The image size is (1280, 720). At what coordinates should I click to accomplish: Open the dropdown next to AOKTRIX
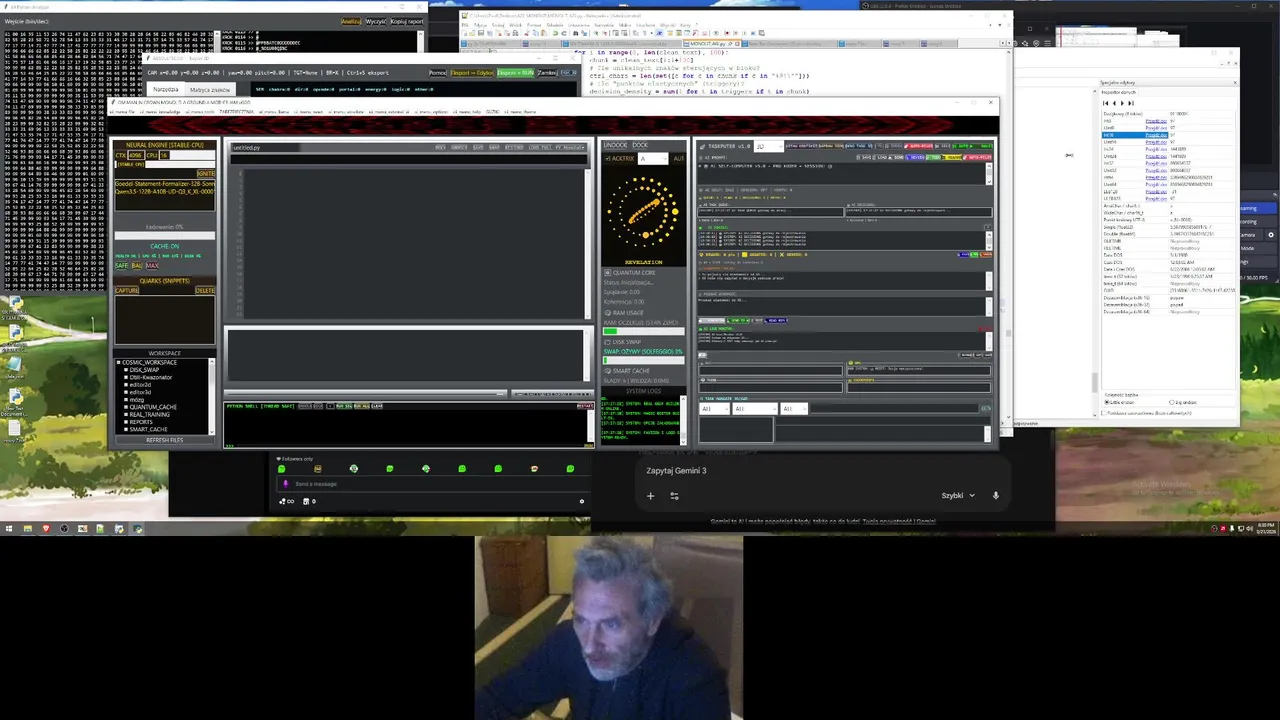(x=654, y=158)
